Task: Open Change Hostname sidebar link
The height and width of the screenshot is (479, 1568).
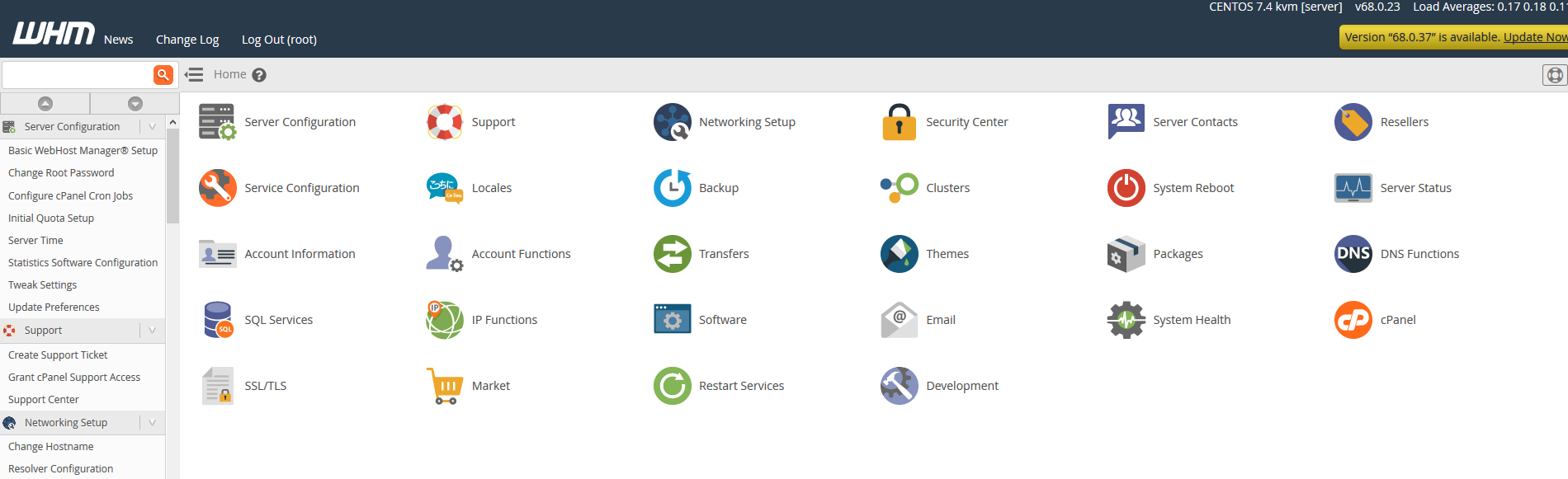Action: coord(51,447)
